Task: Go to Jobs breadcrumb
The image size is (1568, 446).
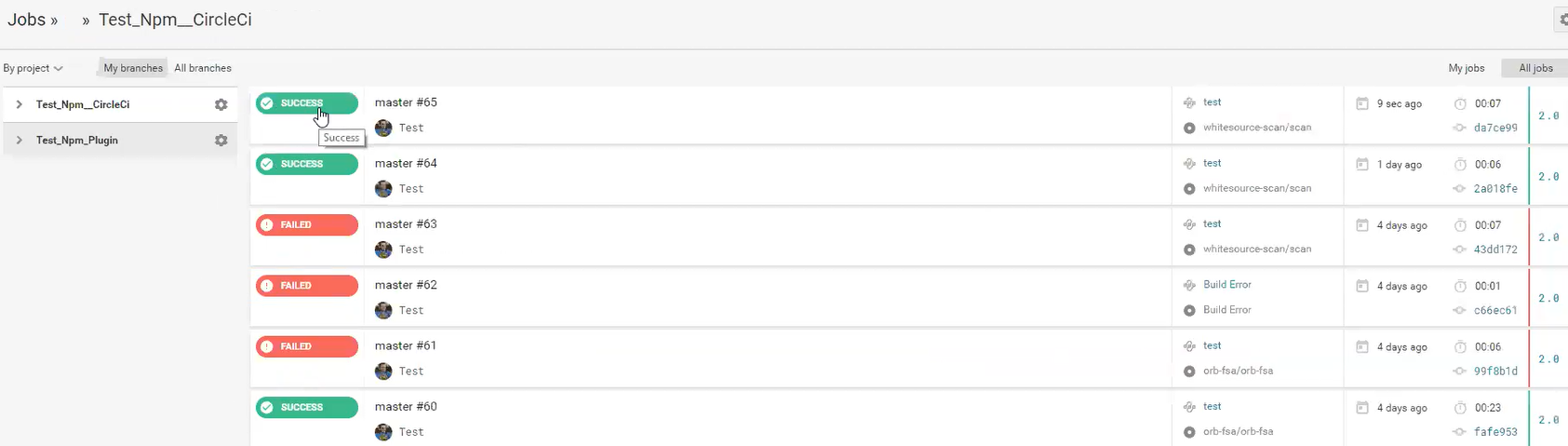Action: click(27, 20)
